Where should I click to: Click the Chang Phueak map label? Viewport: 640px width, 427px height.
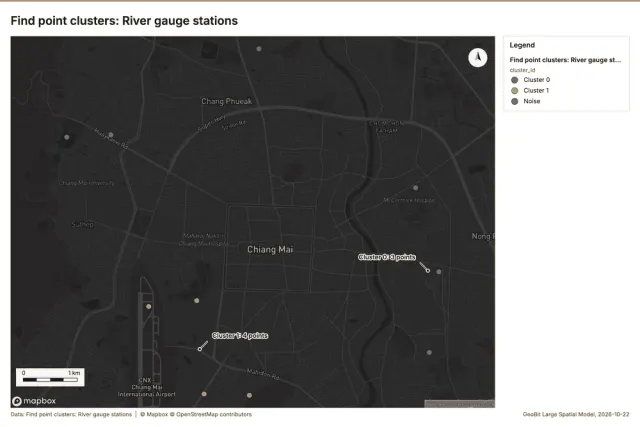coord(227,101)
